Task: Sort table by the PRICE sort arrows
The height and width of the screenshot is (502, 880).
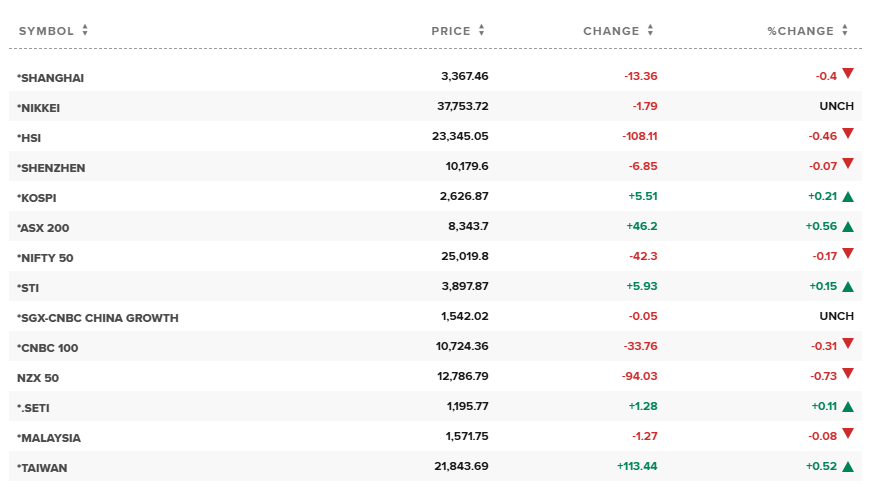Action: pyautogui.click(x=481, y=31)
